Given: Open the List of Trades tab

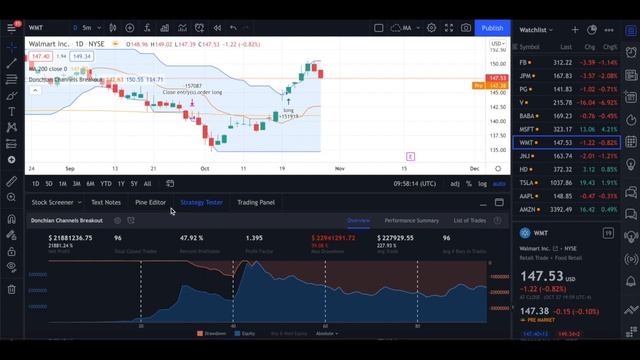Looking at the screenshot, I should coord(470,220).
